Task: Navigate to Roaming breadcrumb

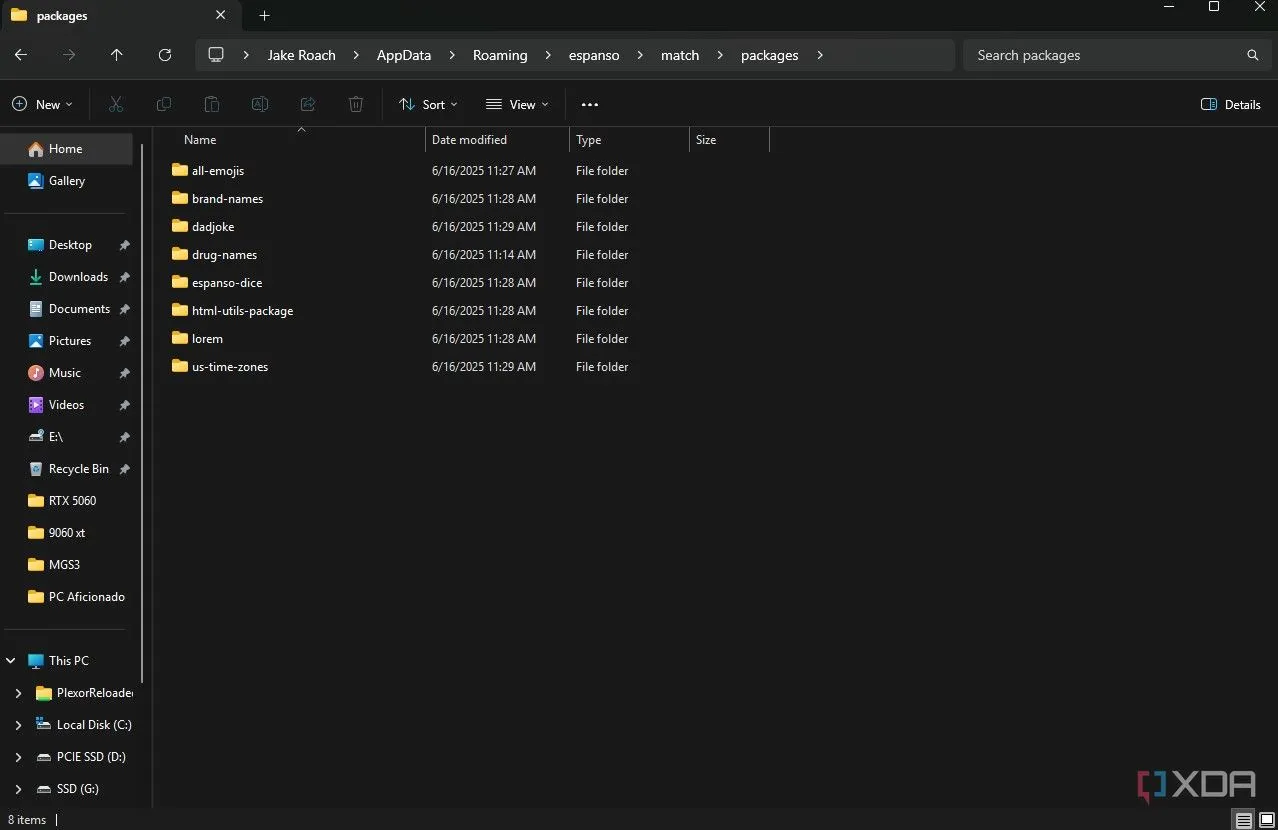Action: click(x=500, y=55)
